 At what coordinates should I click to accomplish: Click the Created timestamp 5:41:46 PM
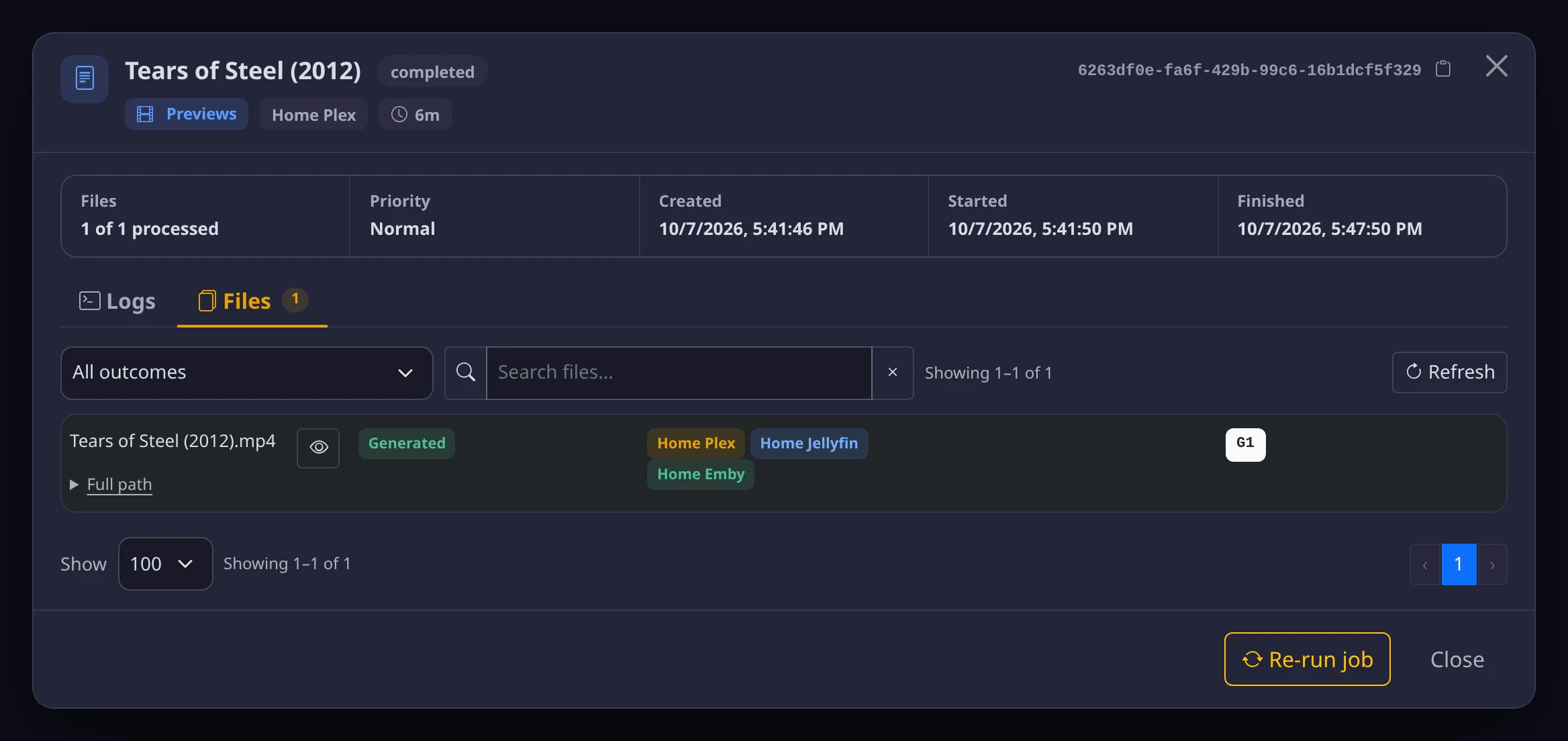pyautogui.click(x=751, y=229)
